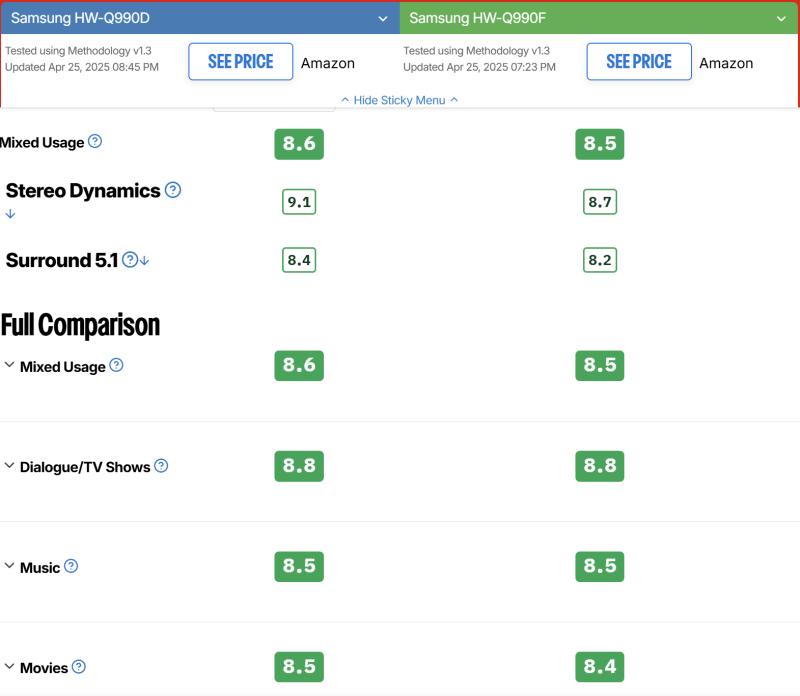
Task: Click the Full Comparison heading
Action: (x=80, y=325)
